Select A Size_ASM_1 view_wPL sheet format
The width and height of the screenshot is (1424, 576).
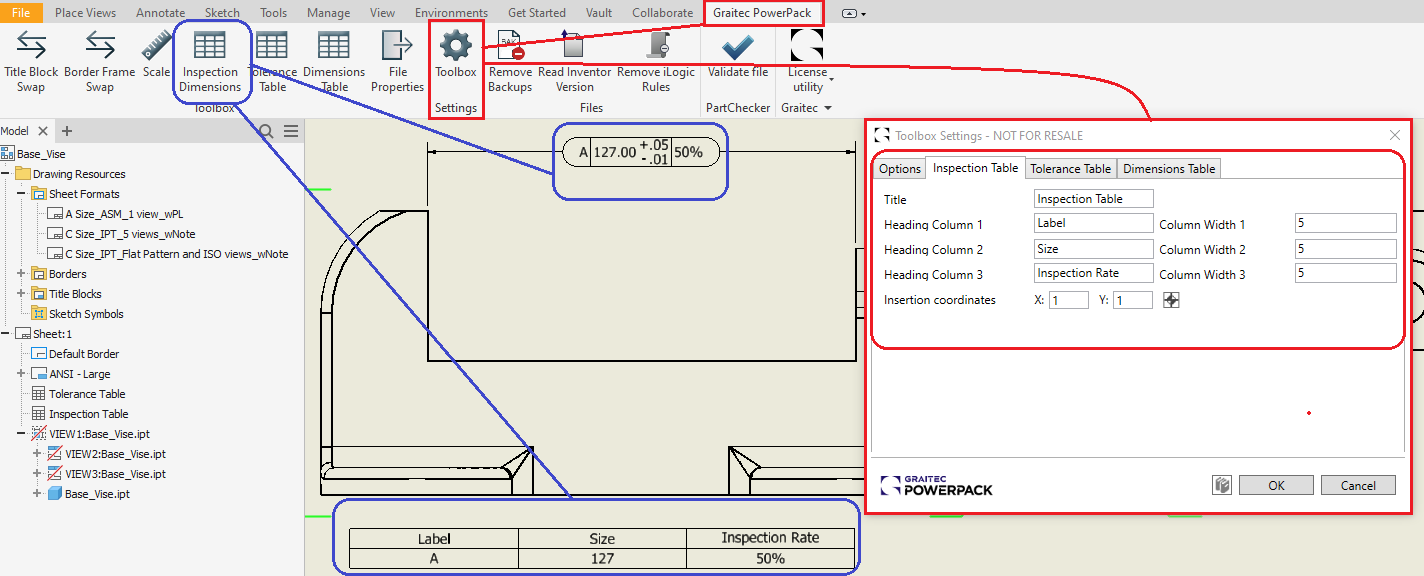tap(113, 214)
